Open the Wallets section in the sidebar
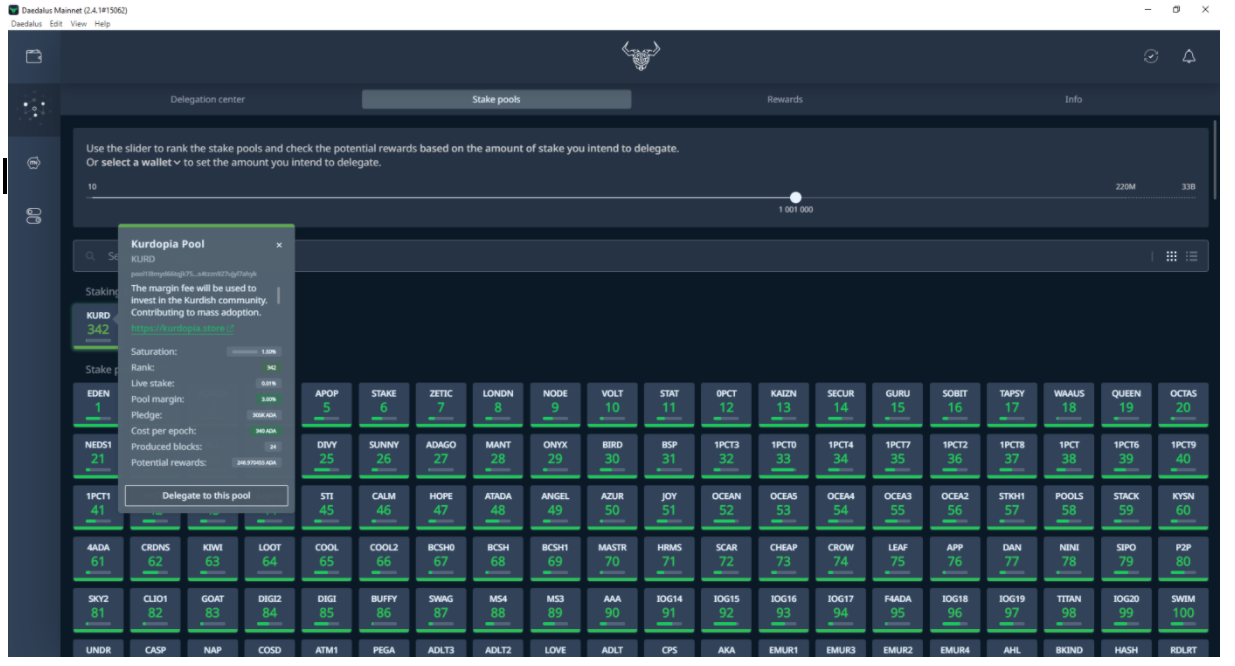 coord(33,56)
